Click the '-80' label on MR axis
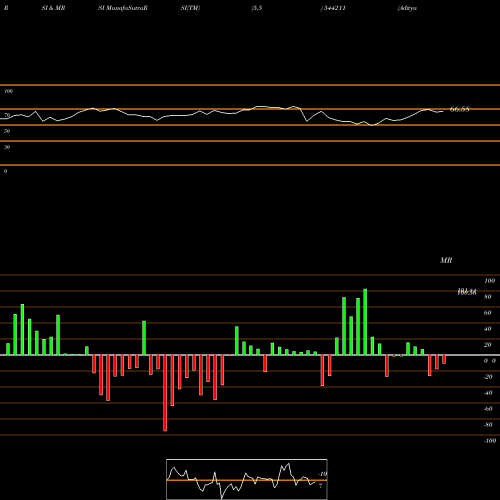The height and width of the screenshot is (500, 500). pyautogui.click(x=488, y=425)
